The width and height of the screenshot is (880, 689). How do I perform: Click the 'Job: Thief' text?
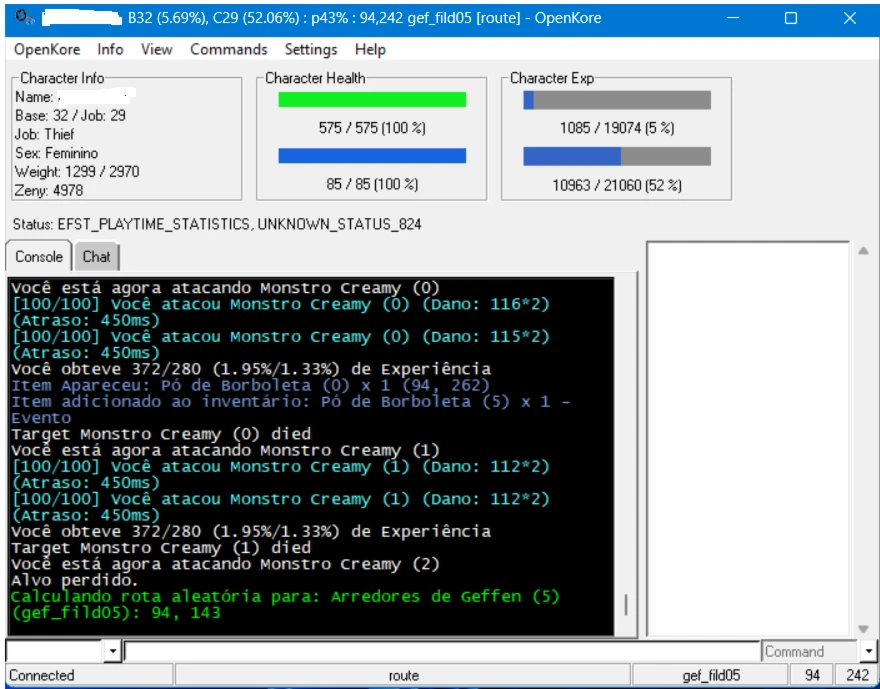pos(44,134)
